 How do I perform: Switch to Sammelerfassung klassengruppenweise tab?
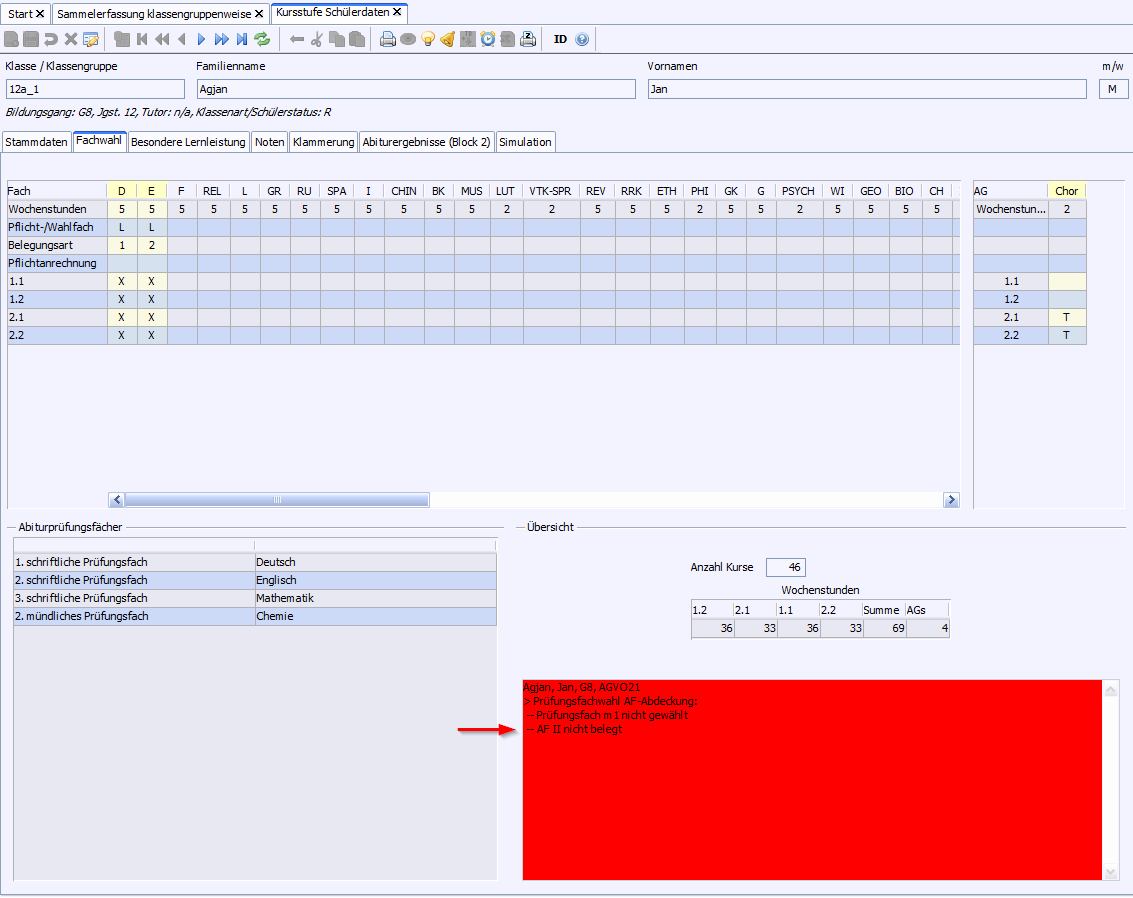pyautogui.click(x=153, y=14)
